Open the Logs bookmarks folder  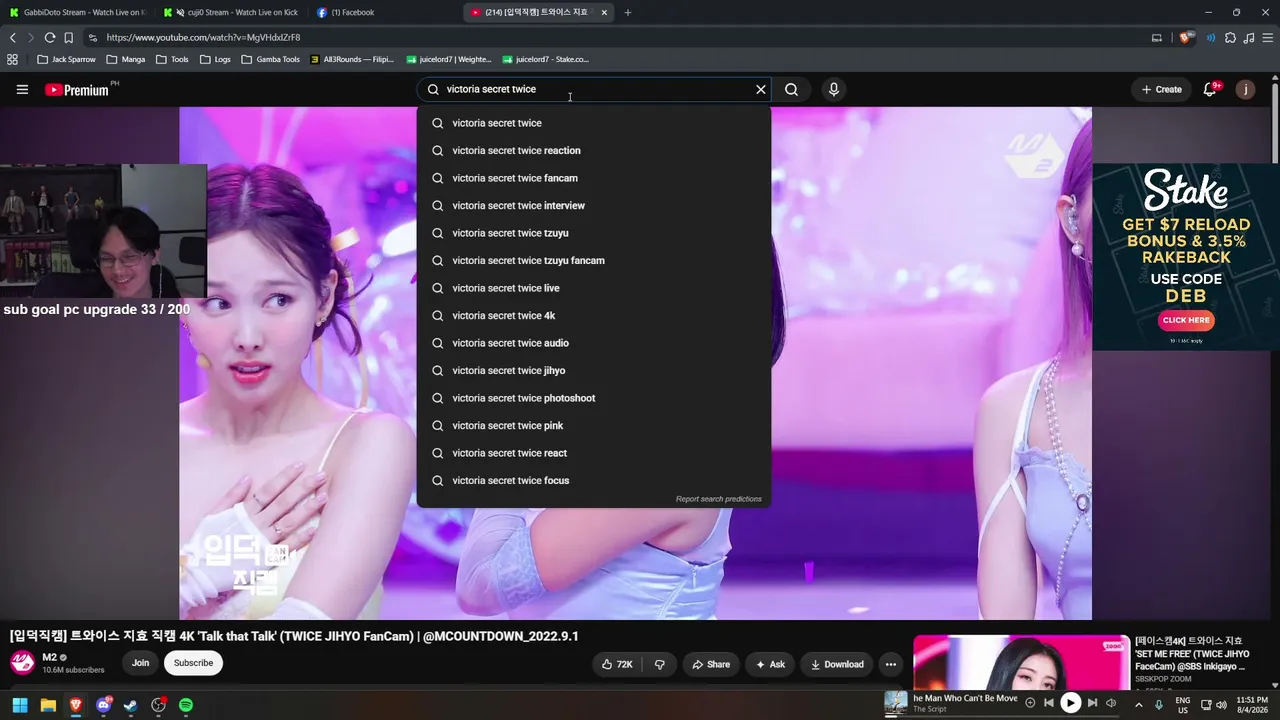[x=215, y=59]
